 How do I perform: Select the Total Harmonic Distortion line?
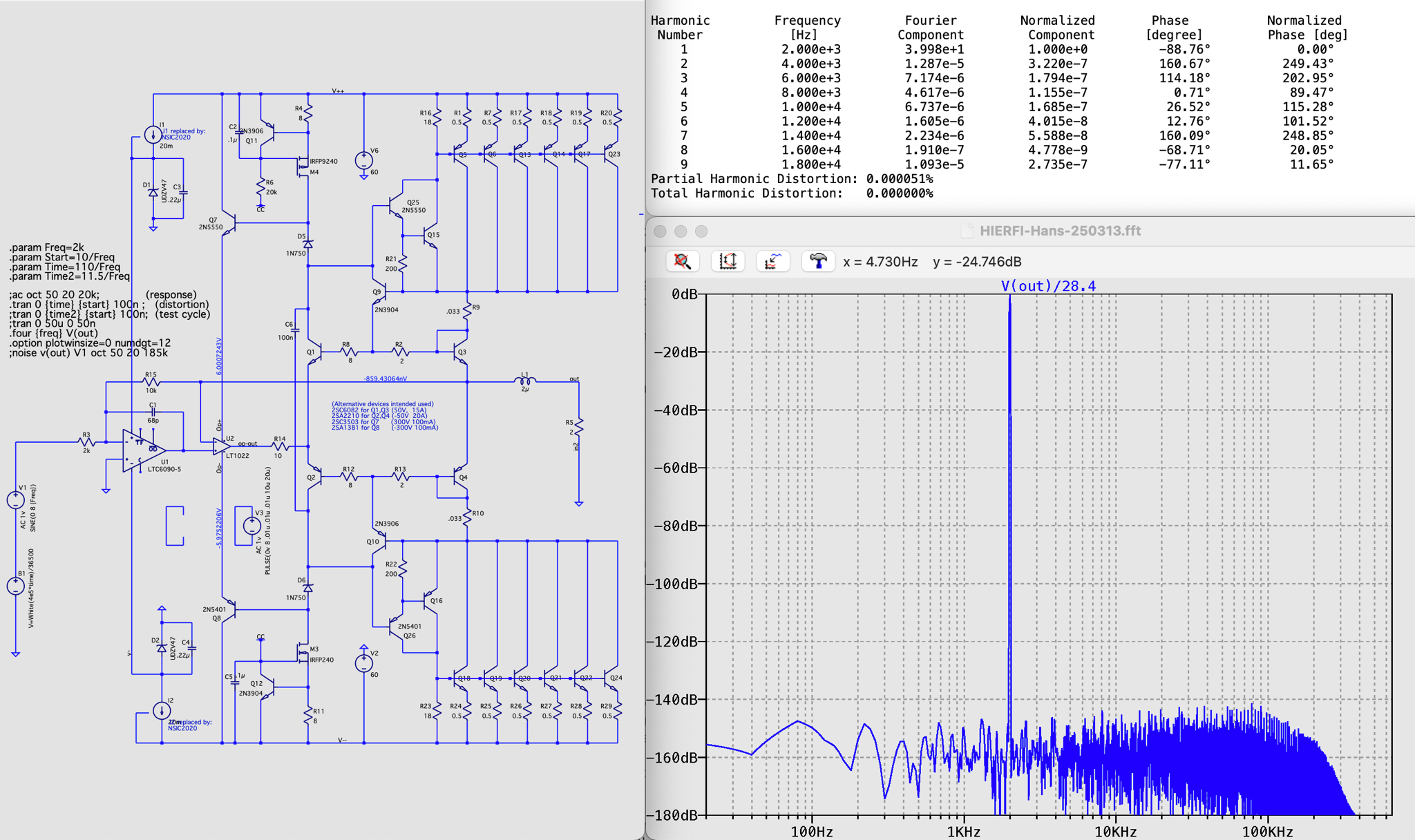[x=792, y=193]
